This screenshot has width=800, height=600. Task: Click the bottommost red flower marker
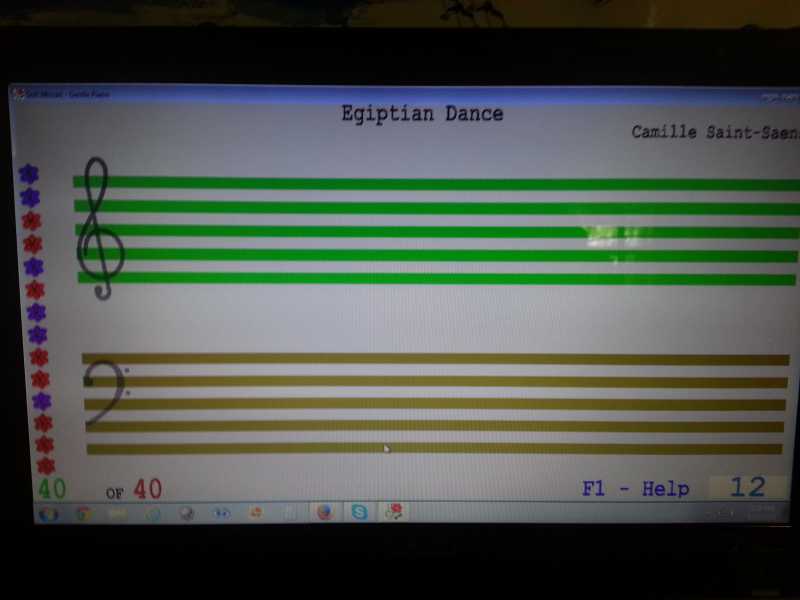[x=46, y=466]
